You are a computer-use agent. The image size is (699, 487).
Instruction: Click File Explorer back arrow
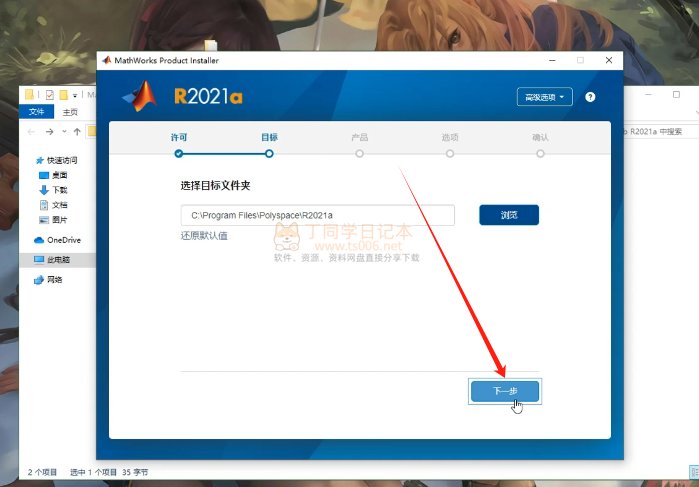(31, 132)
